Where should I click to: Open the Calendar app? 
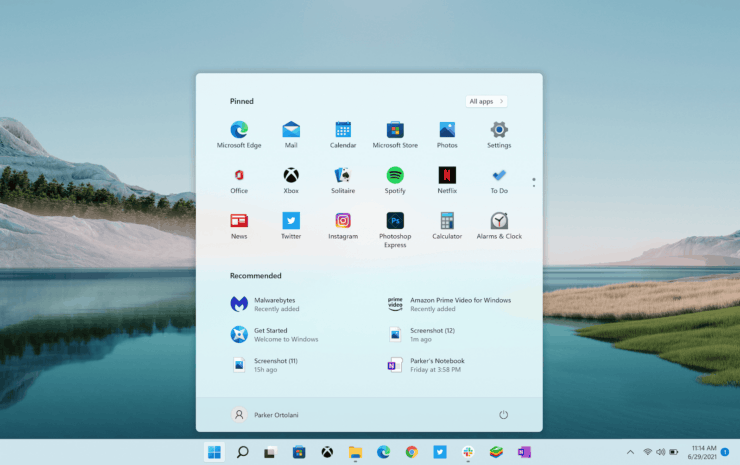[343, 135]
